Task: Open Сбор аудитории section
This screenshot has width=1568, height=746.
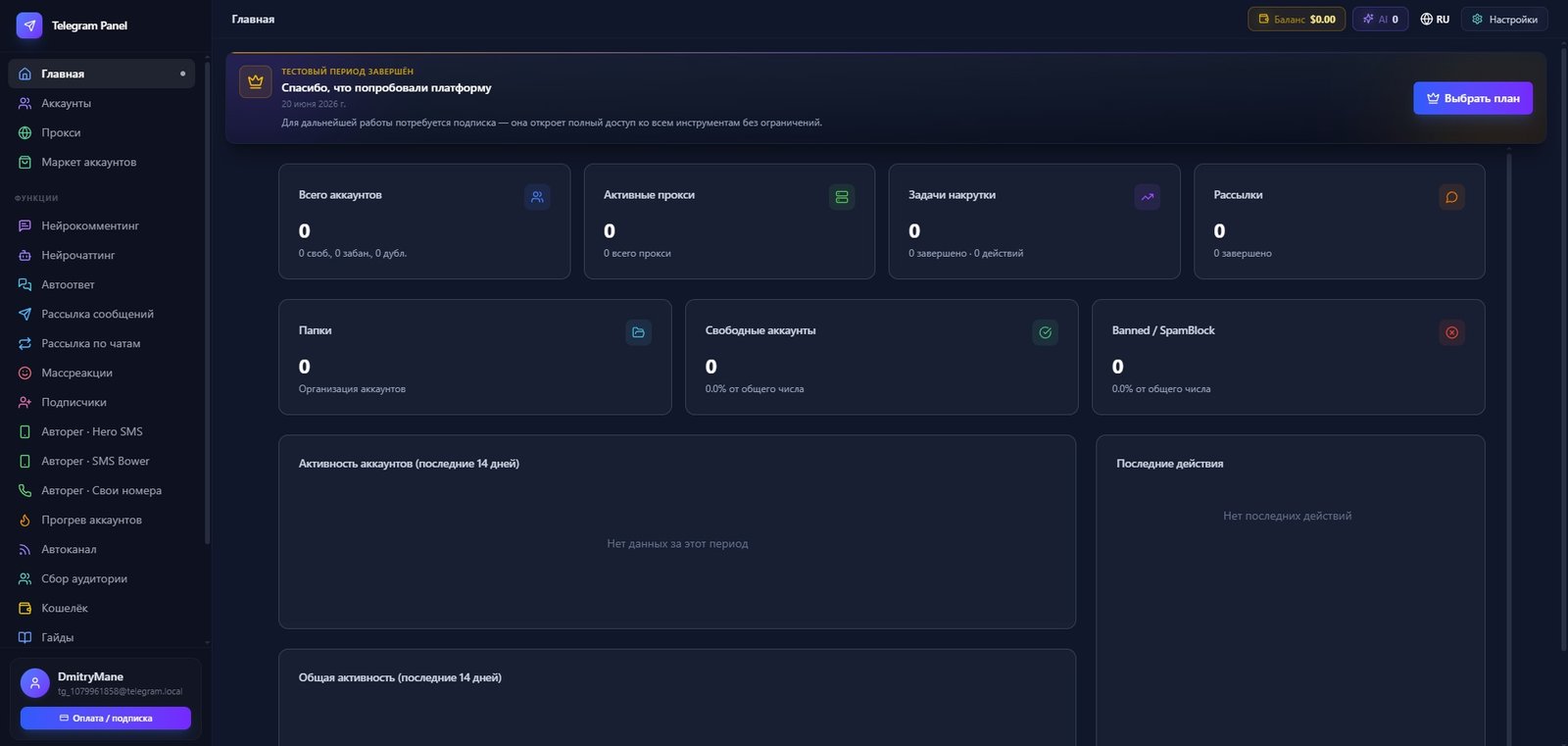Action: coord(102,578)
